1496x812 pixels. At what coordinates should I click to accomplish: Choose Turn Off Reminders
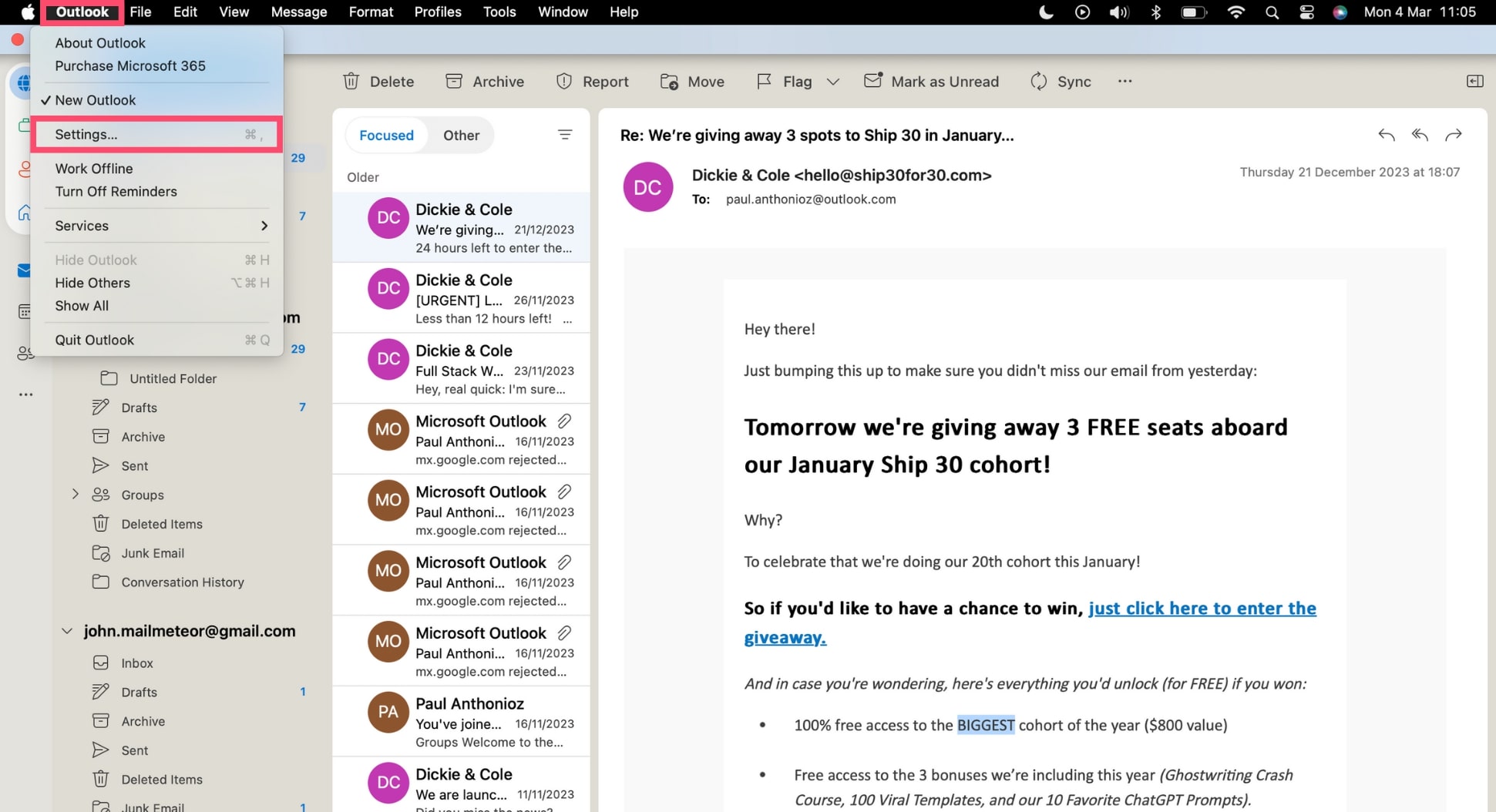click(x=116, y=192)
